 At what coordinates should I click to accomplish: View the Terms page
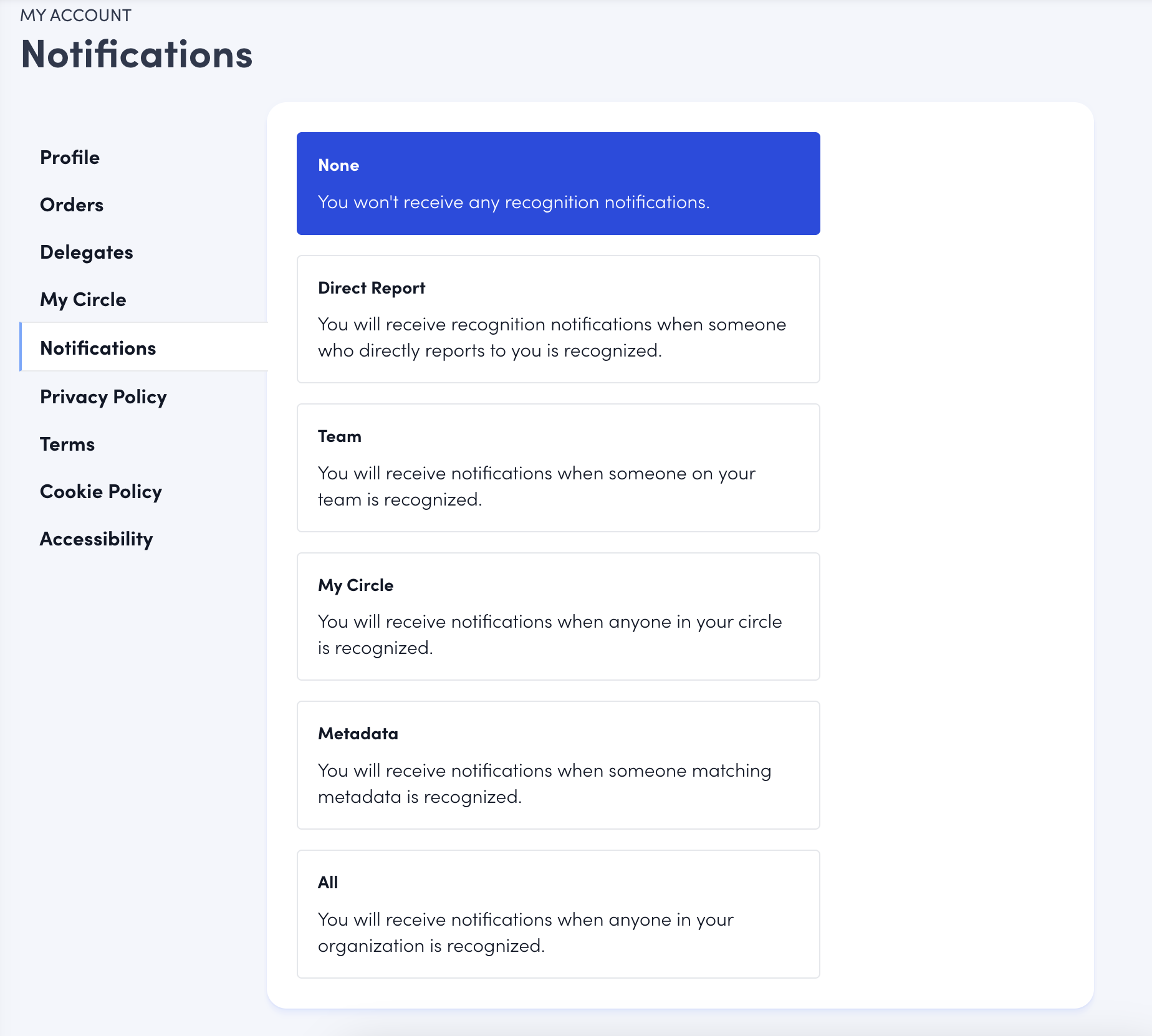[x=67, y=444]
